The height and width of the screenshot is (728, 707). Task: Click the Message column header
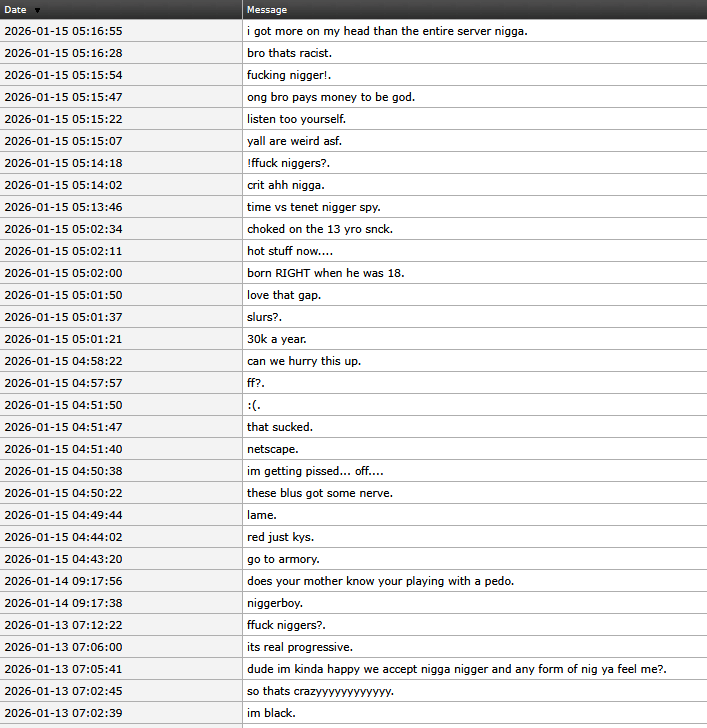pyautogui.click(x=267, y=10)
